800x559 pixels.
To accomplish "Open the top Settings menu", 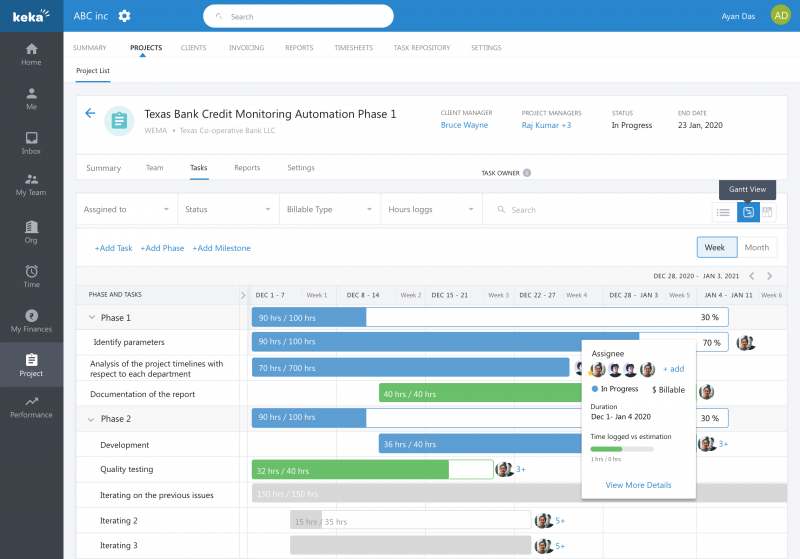I will tap(486, 47).
